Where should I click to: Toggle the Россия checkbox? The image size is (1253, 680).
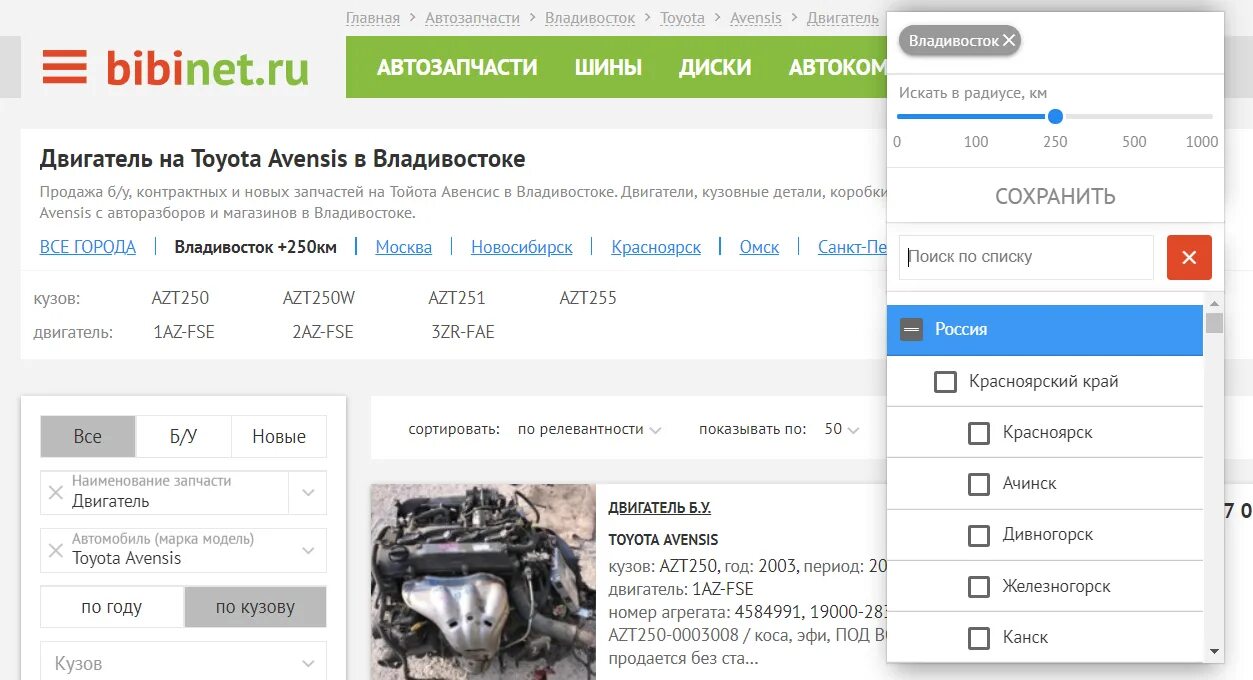[911, 329]
